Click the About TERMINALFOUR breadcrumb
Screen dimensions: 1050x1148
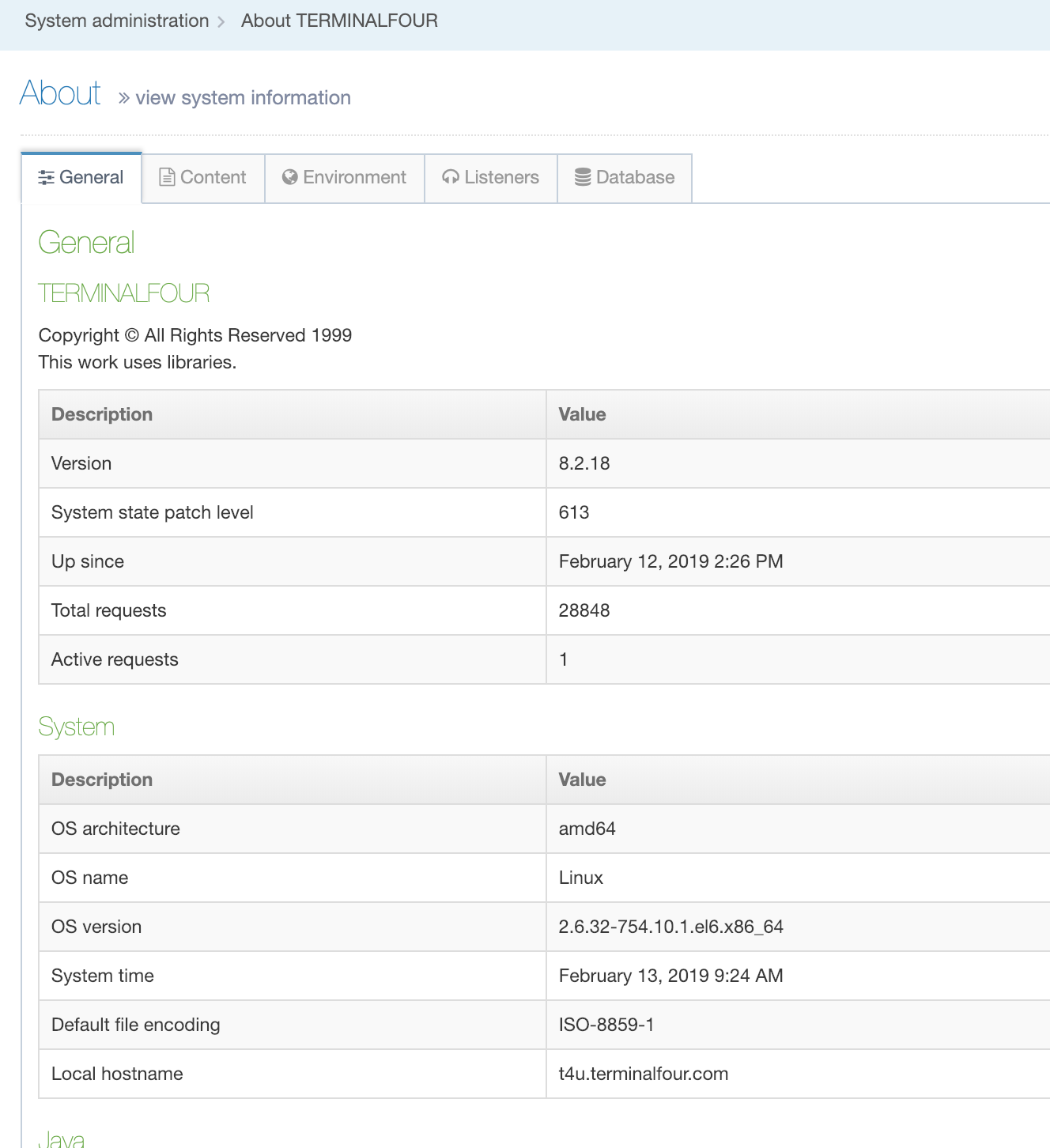click(339, 21)
